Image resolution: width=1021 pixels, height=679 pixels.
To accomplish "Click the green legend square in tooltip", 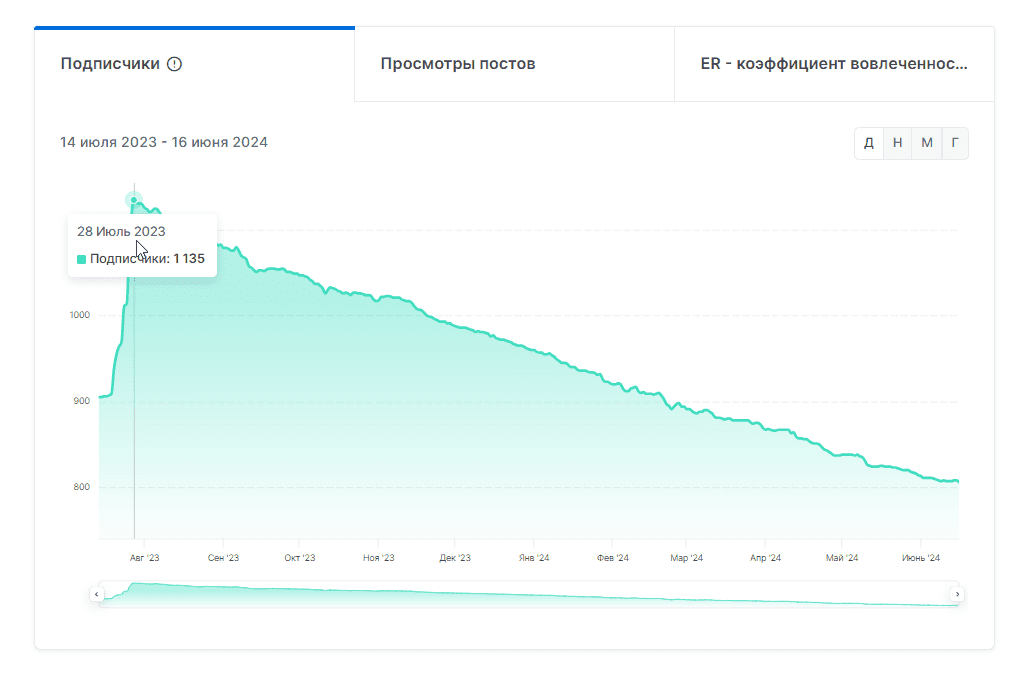I will point(82,259).
